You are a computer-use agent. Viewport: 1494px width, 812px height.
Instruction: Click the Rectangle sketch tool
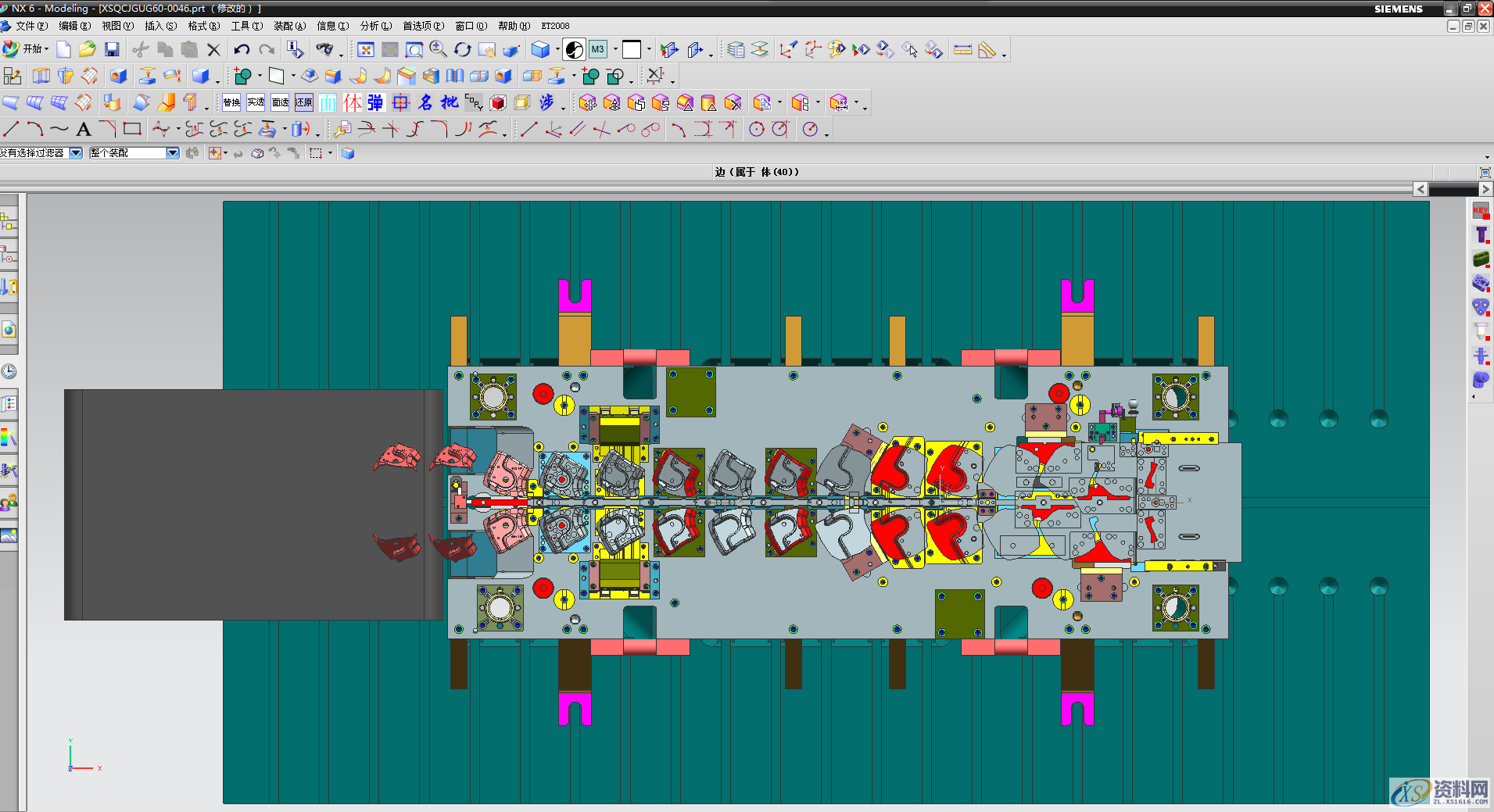[x=132, y=129]
